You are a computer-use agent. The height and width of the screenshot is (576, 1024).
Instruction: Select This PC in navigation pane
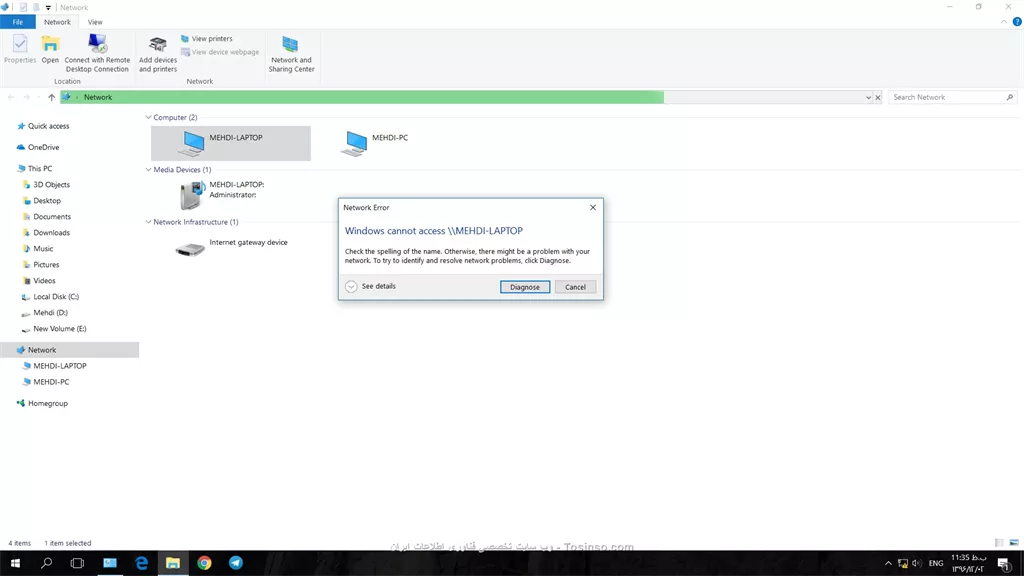pyautogui.click(x=35, y=168)
